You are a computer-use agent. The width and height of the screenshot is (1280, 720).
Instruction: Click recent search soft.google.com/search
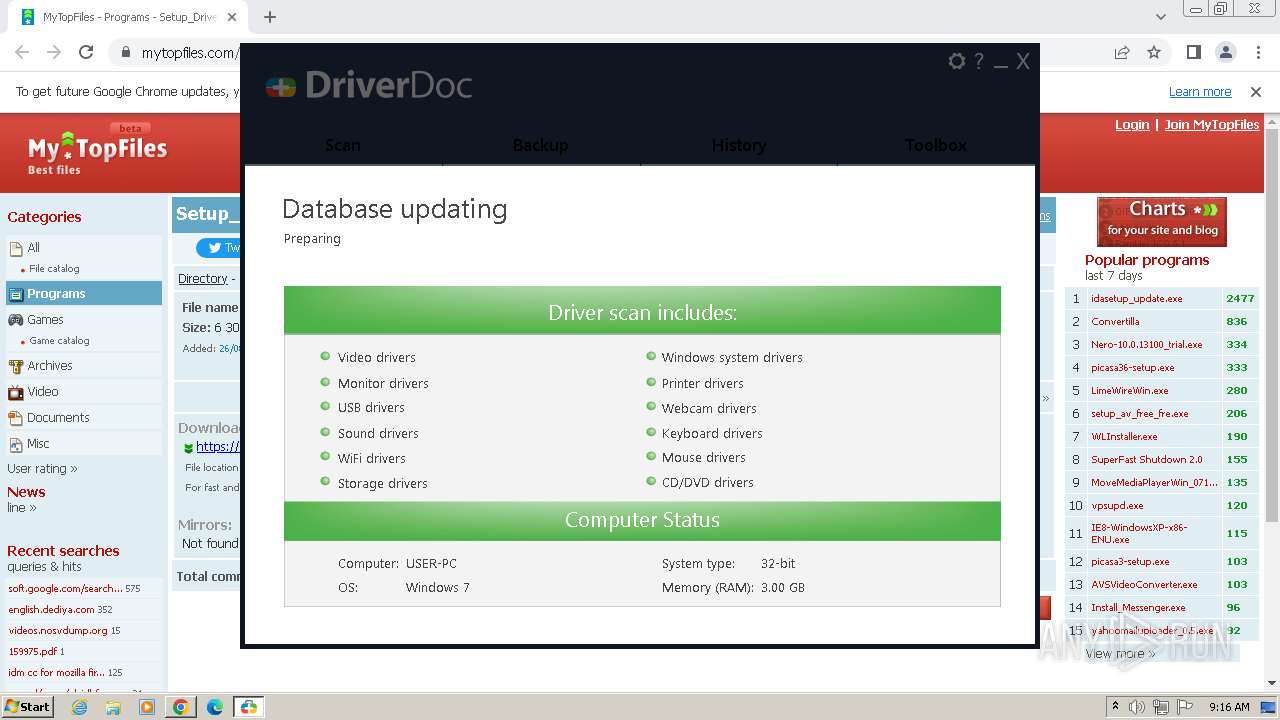tap(65, 588)
